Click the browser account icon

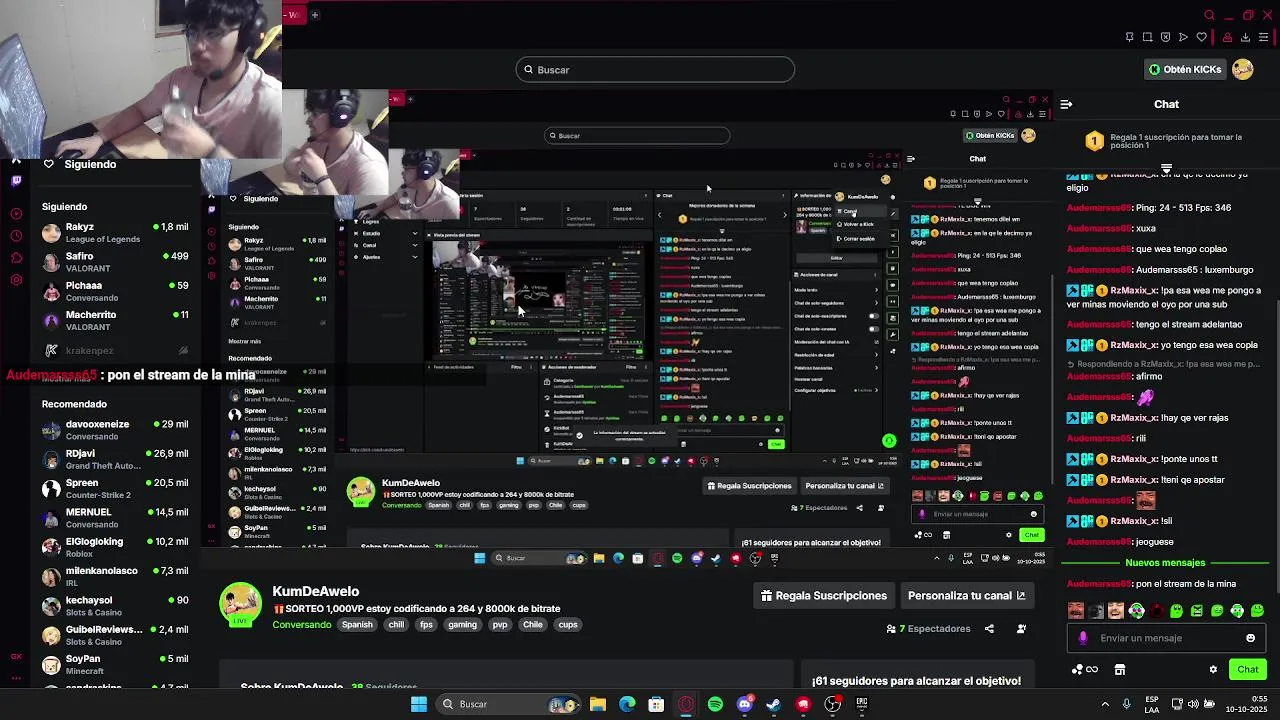point(1227,37)
